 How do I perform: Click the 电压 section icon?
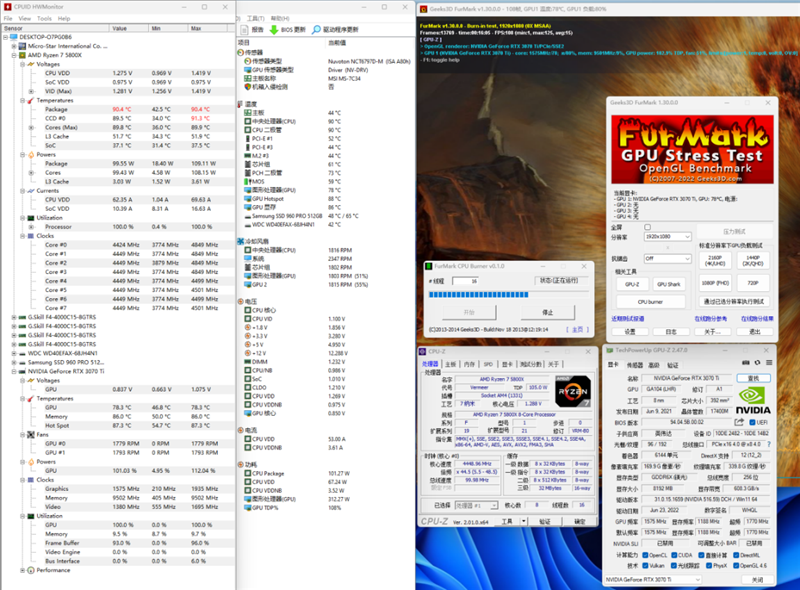click(241, 302)
